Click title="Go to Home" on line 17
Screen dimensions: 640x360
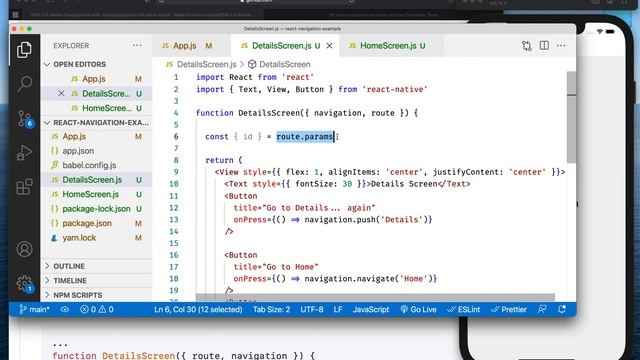click(x=276, y=267)
